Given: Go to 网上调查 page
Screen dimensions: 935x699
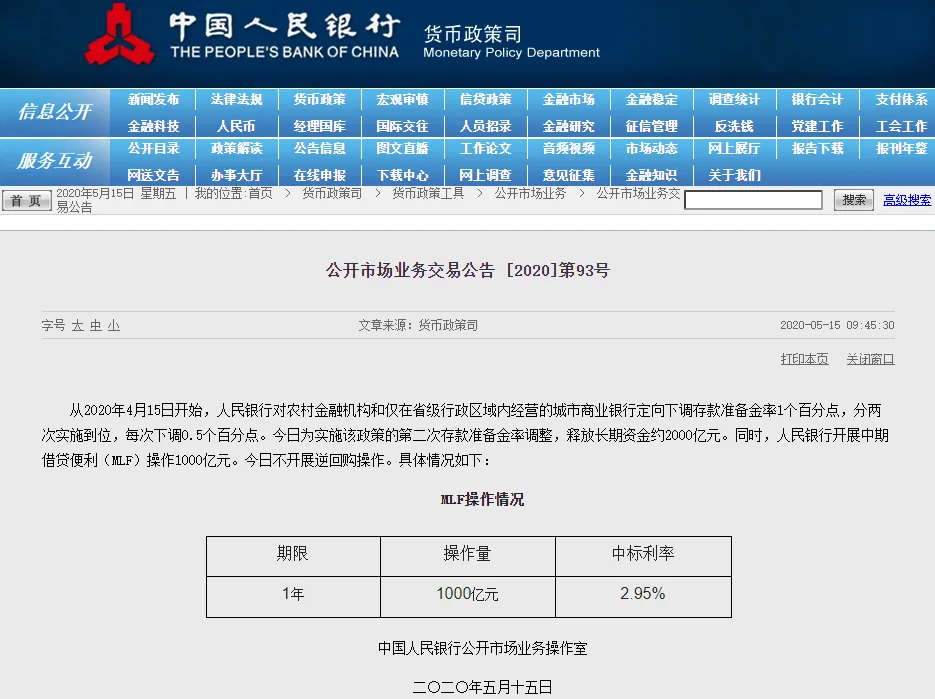Looking at the screenshot, I should coord(485,175).
